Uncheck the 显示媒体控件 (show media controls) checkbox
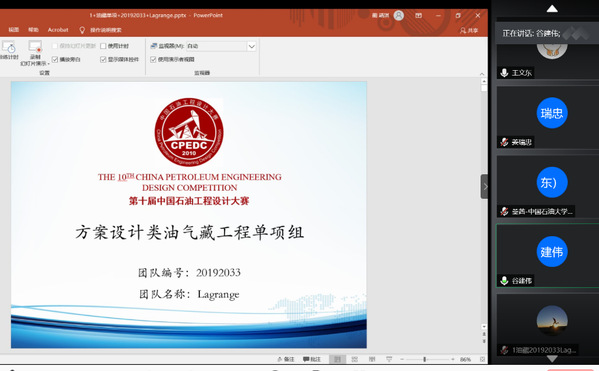 pyautogui.click(x=103, y=60)
